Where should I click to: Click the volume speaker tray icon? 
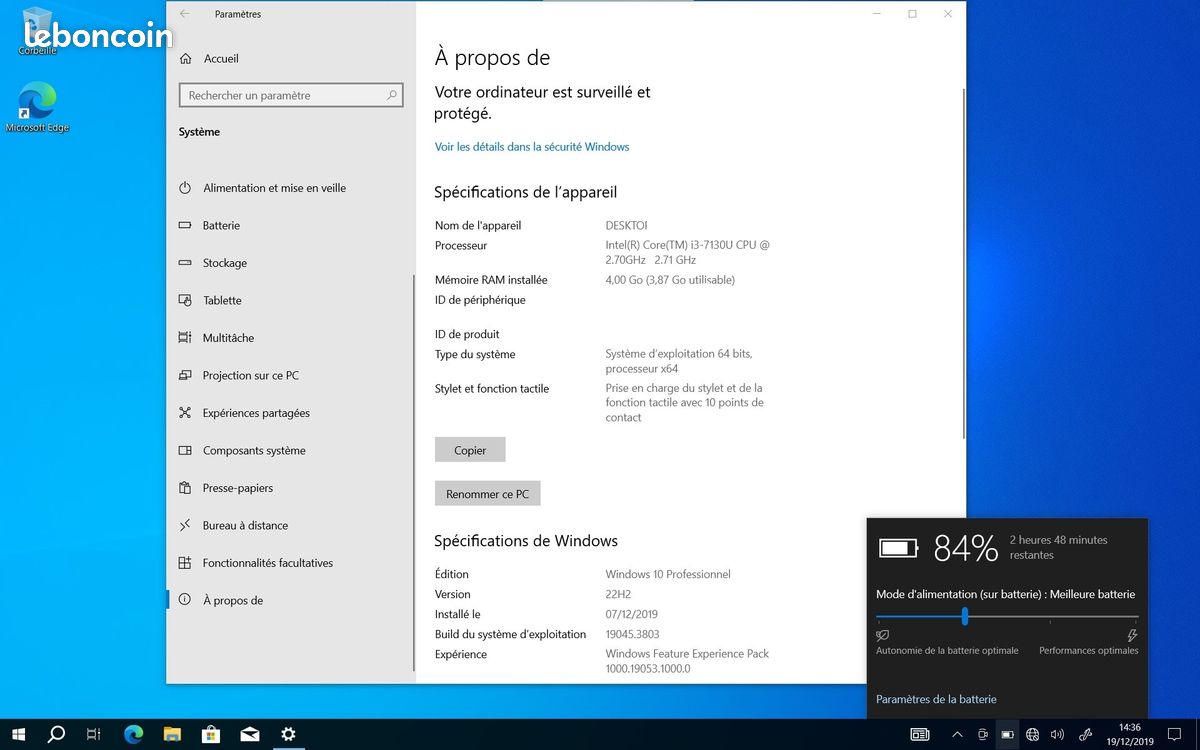click(1058, 735)
